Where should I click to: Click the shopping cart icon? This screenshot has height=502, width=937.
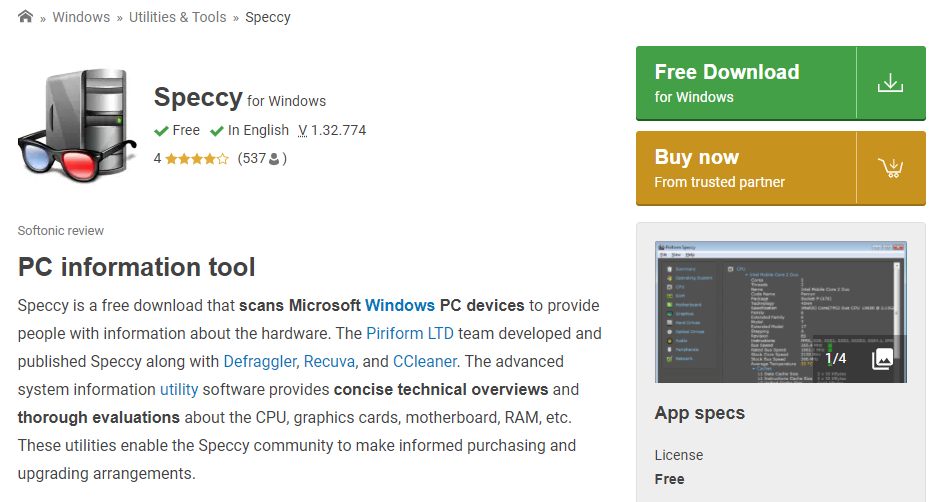(x=889, y=168)
